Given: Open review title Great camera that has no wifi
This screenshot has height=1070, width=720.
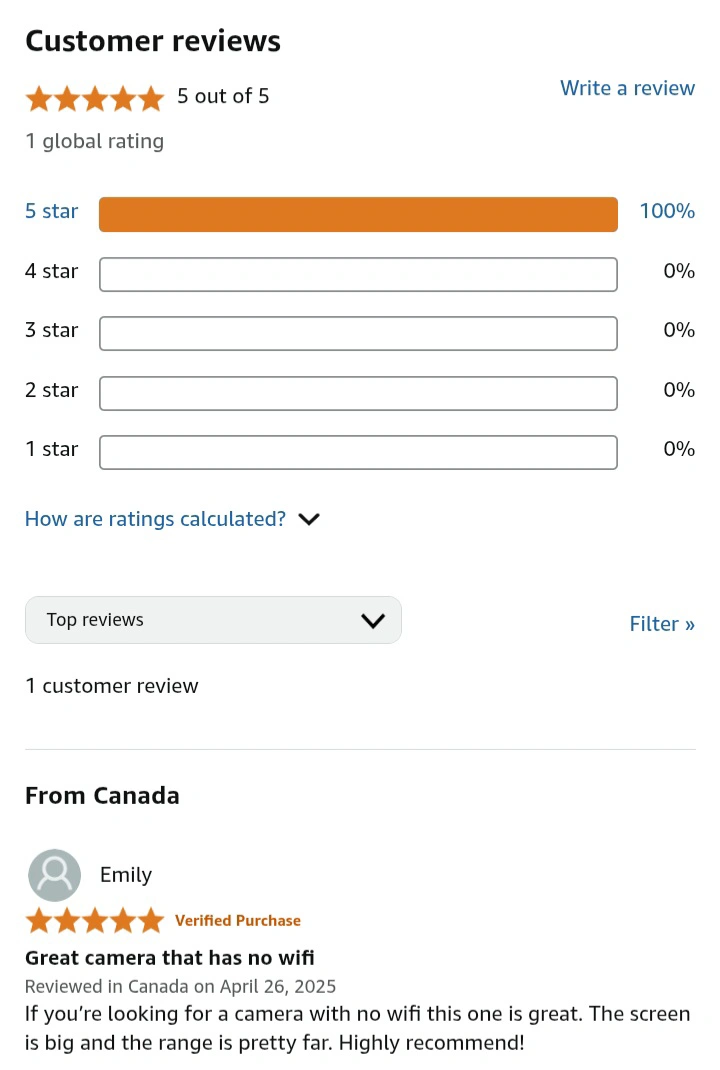Looking at the screenshot, I should 170,957.
